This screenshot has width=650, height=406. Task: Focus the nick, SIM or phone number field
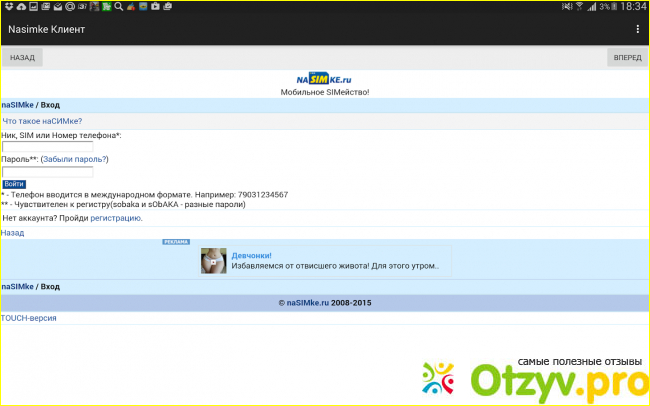47,146
